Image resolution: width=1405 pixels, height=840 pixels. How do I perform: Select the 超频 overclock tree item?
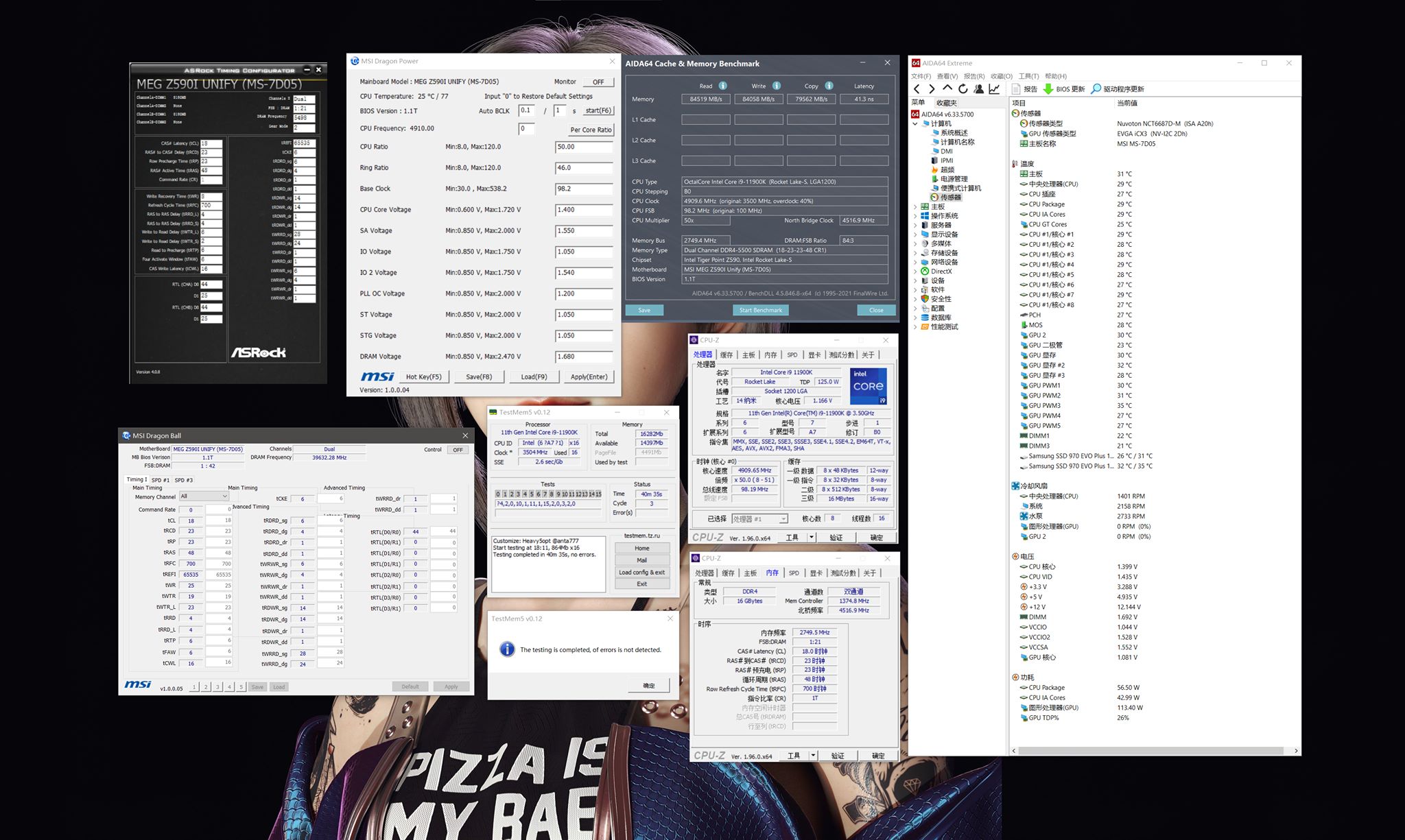(x=942, y=169)
